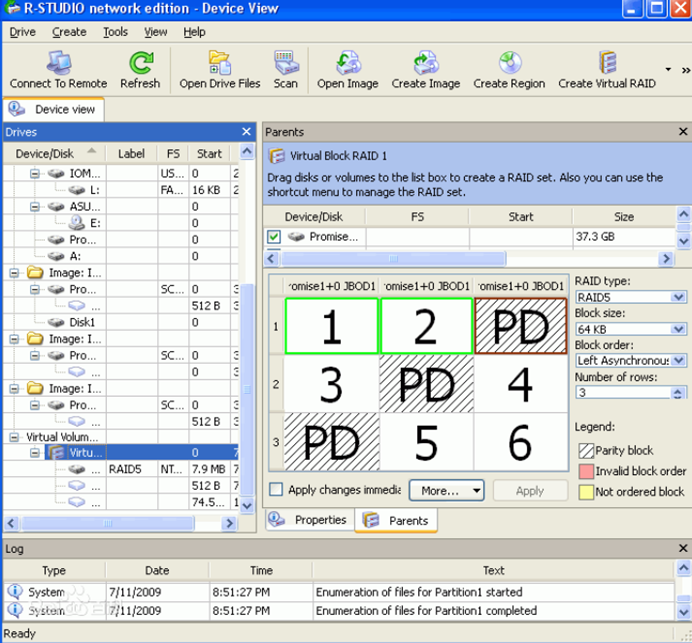Close the Drives panel
692x643 pixels.
click(247, 132)
